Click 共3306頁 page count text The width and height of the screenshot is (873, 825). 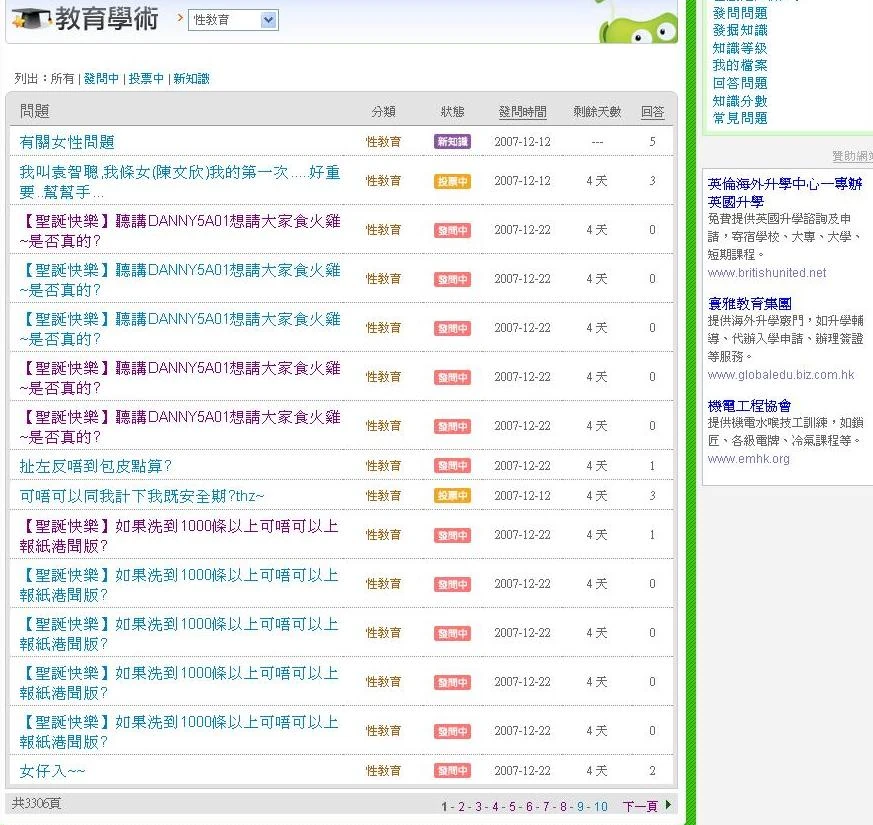[36, 803]
